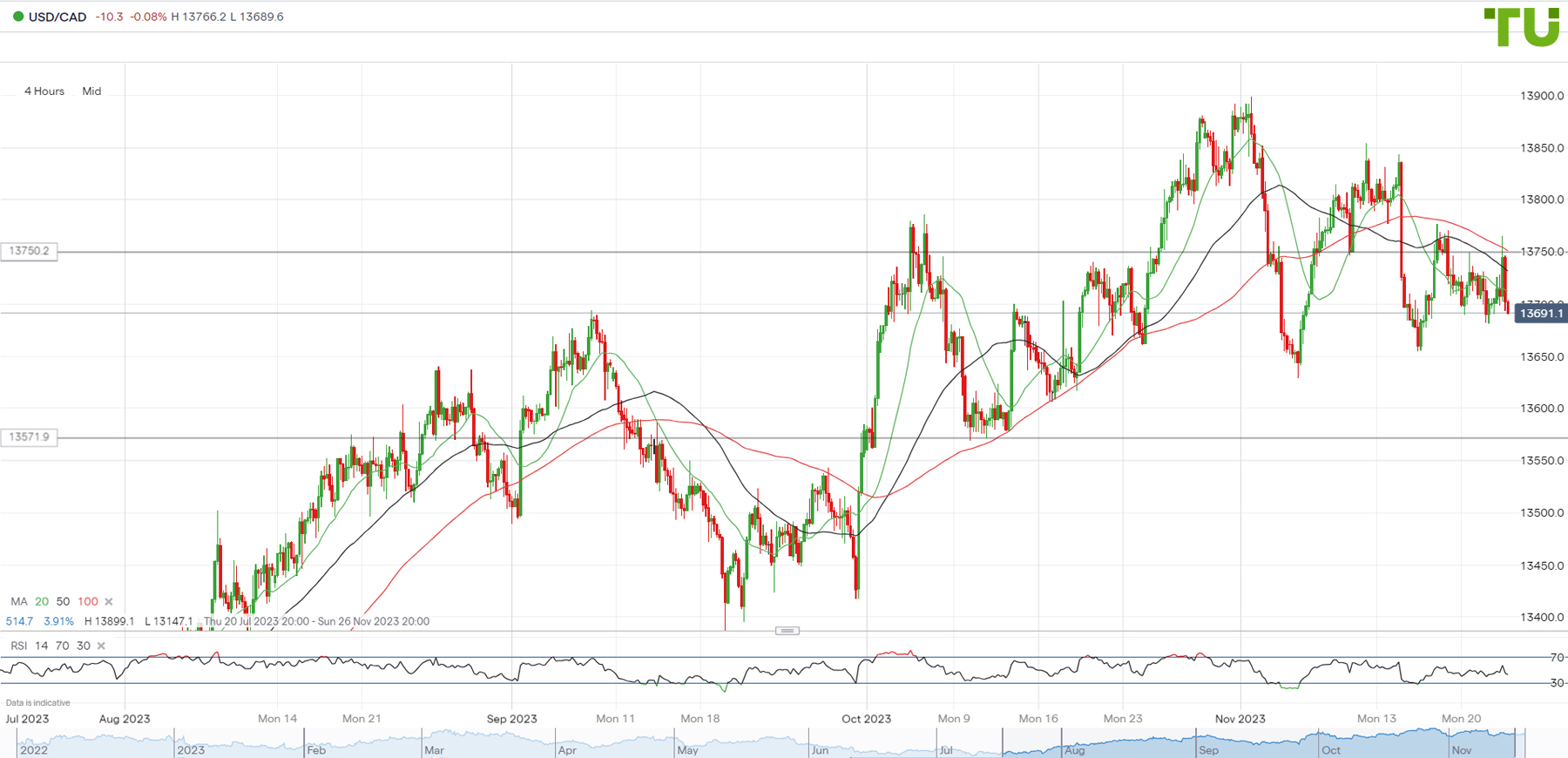Click the price change value -10.3
Screen dimensions: 1568x758
pos(109,17)
